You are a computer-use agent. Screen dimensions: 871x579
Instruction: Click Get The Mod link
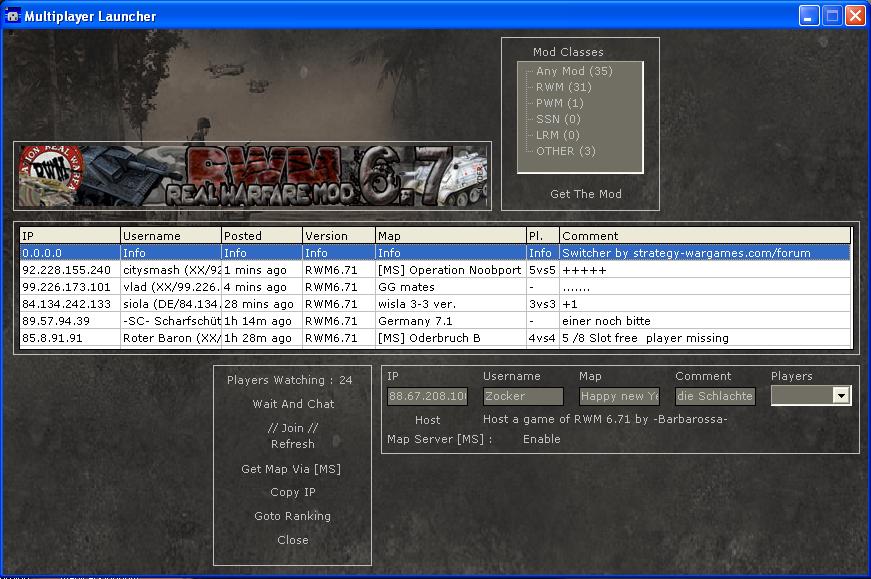pyautogui.click(x=585, y=194)
